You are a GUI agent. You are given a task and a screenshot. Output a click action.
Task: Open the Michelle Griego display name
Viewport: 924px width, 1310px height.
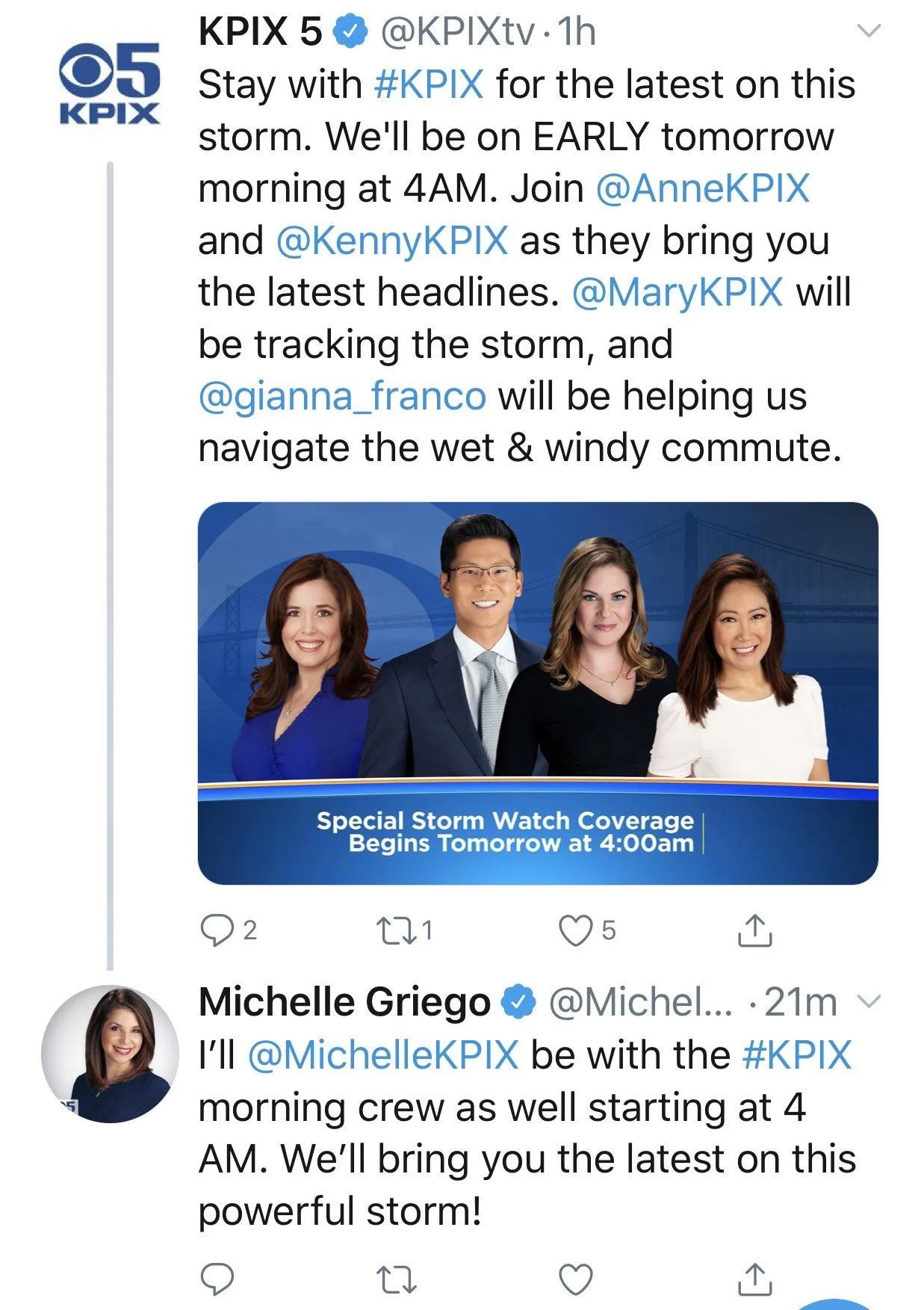[344, 1002]
